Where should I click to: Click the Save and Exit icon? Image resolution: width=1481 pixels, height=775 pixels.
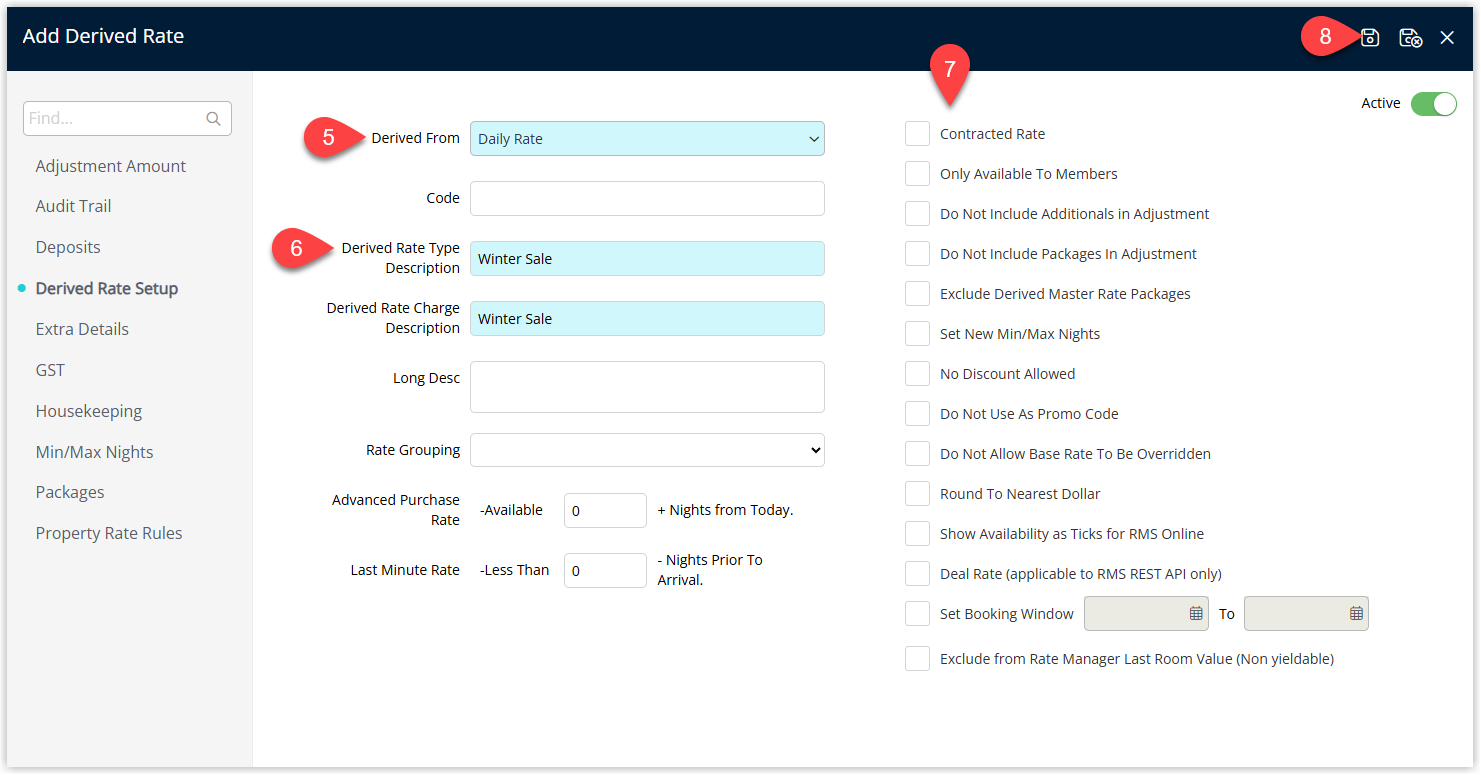click(x=1410, y=38)
